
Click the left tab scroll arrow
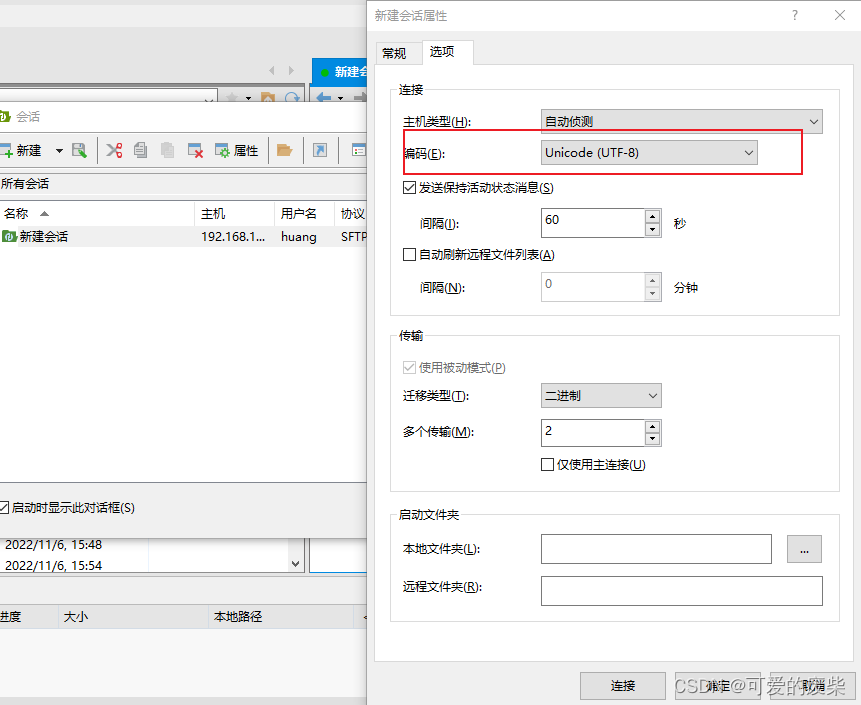pyautogui.click(x=272, y=70)
